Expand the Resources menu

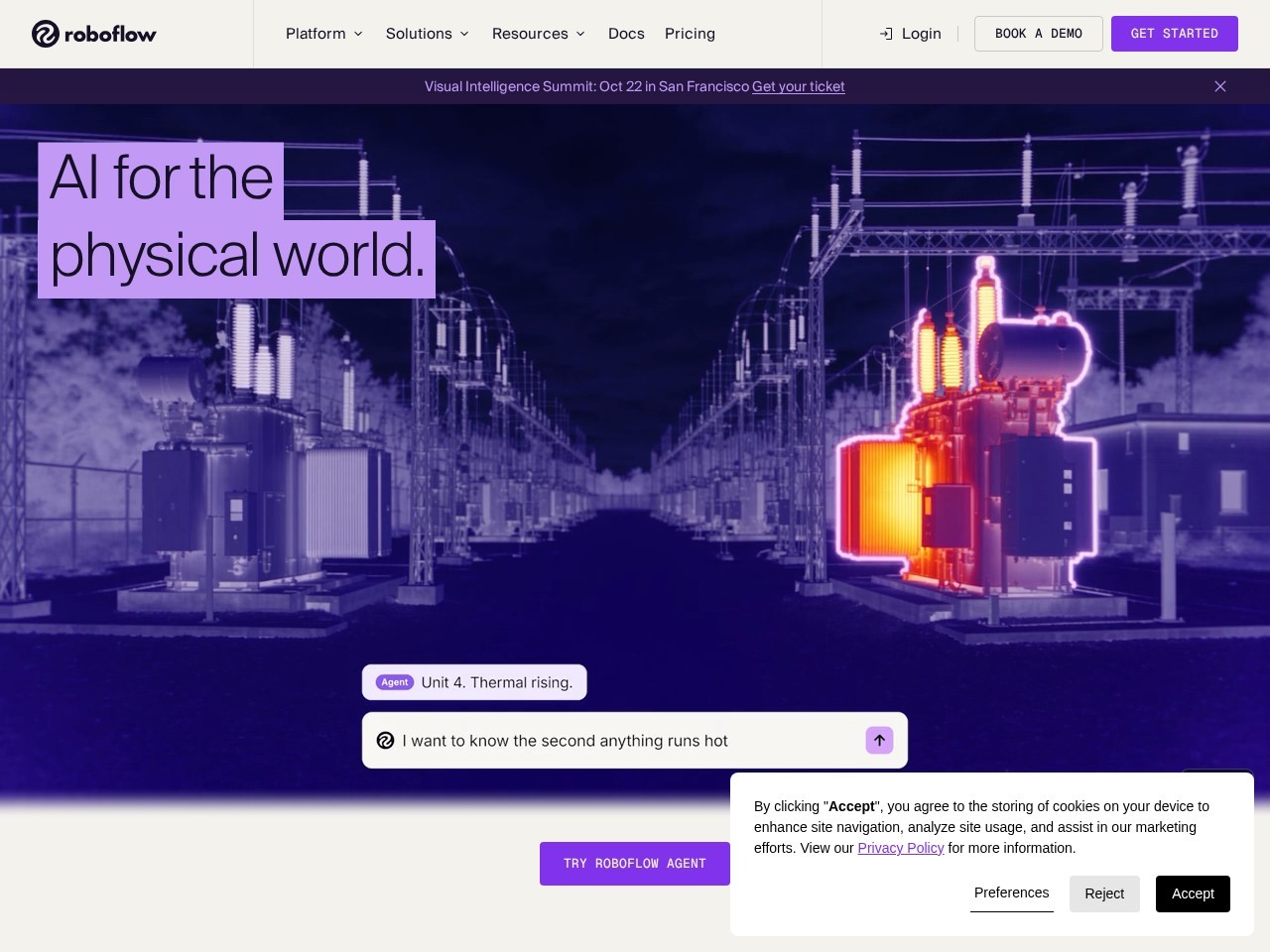coord(539,34)
